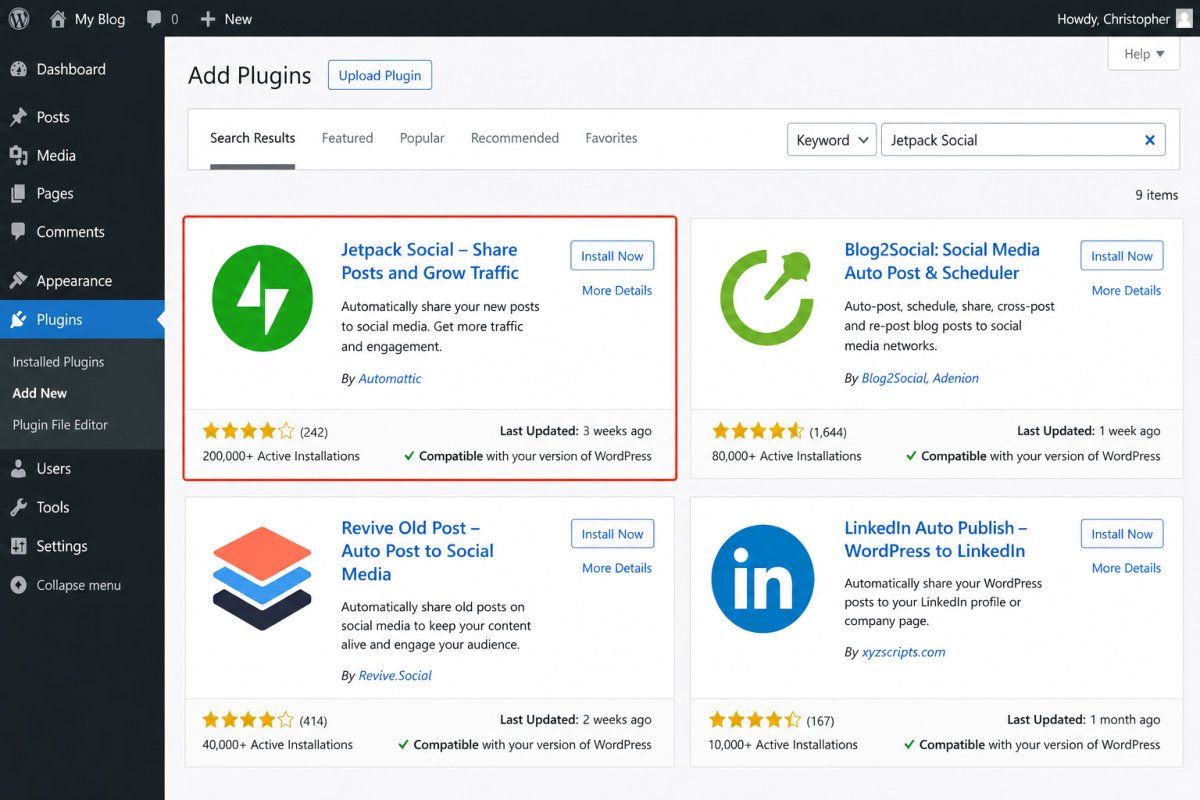This screenshot has width=1200, height=800.
Task: Switch to the Recommended tab
Action: (x=515, y=138)
